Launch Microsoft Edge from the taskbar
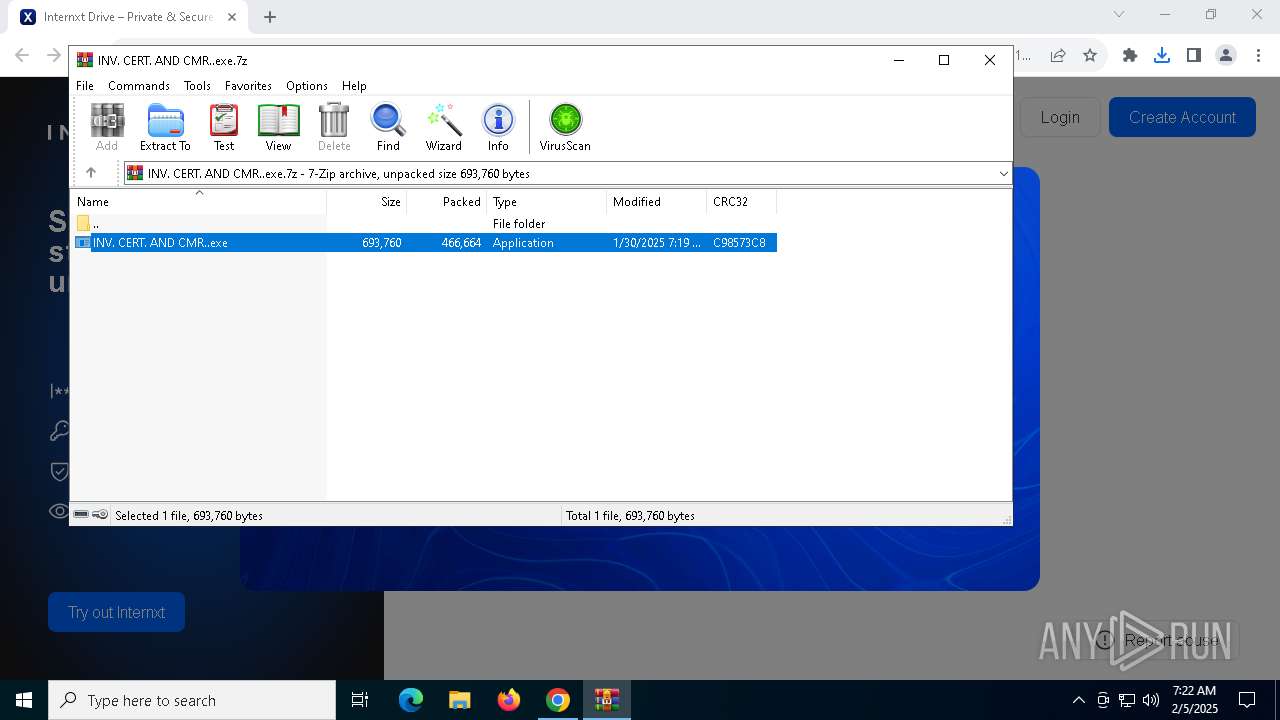 [x=411, y=700]
